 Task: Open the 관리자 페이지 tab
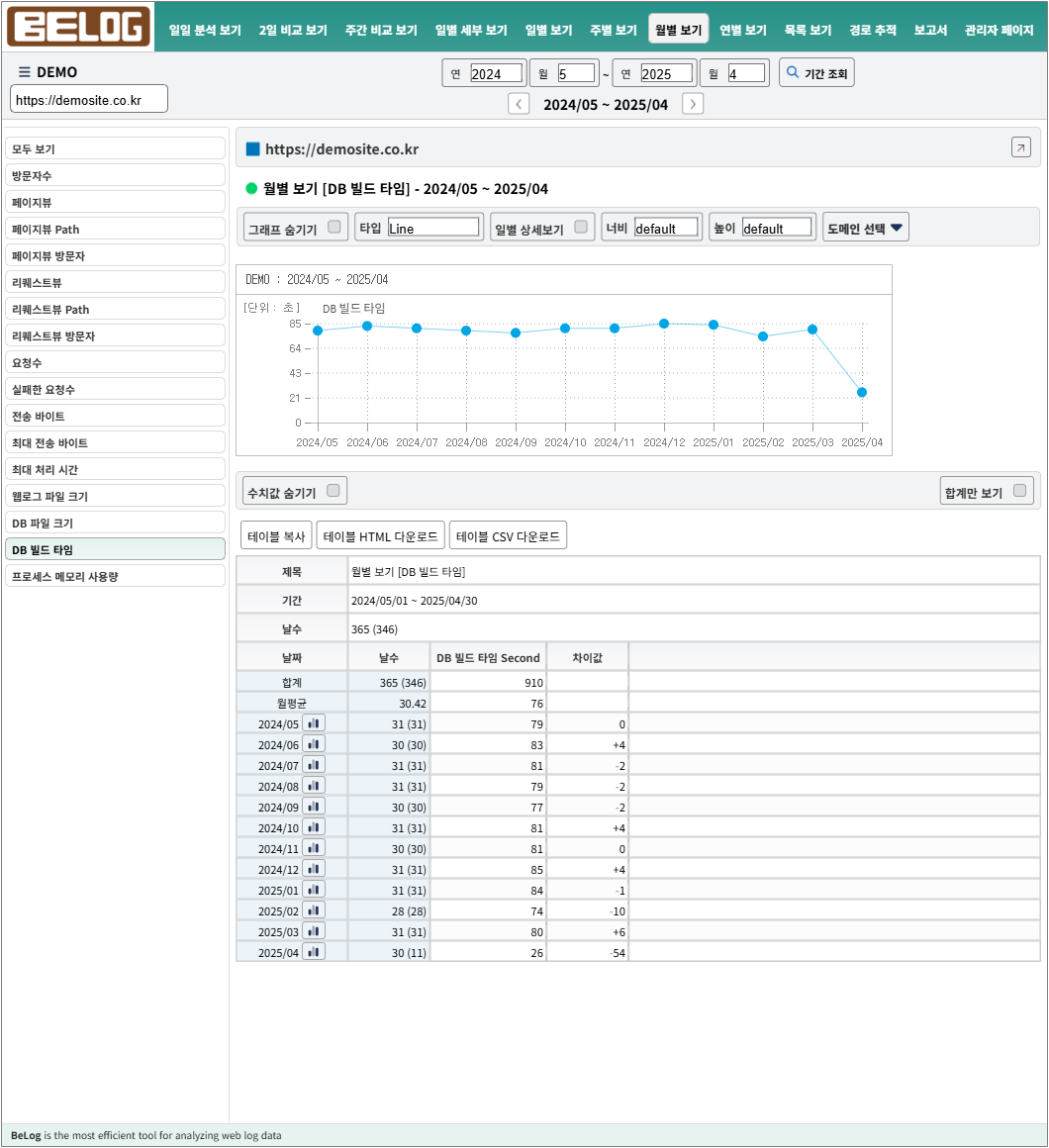(x=999, y=30)
